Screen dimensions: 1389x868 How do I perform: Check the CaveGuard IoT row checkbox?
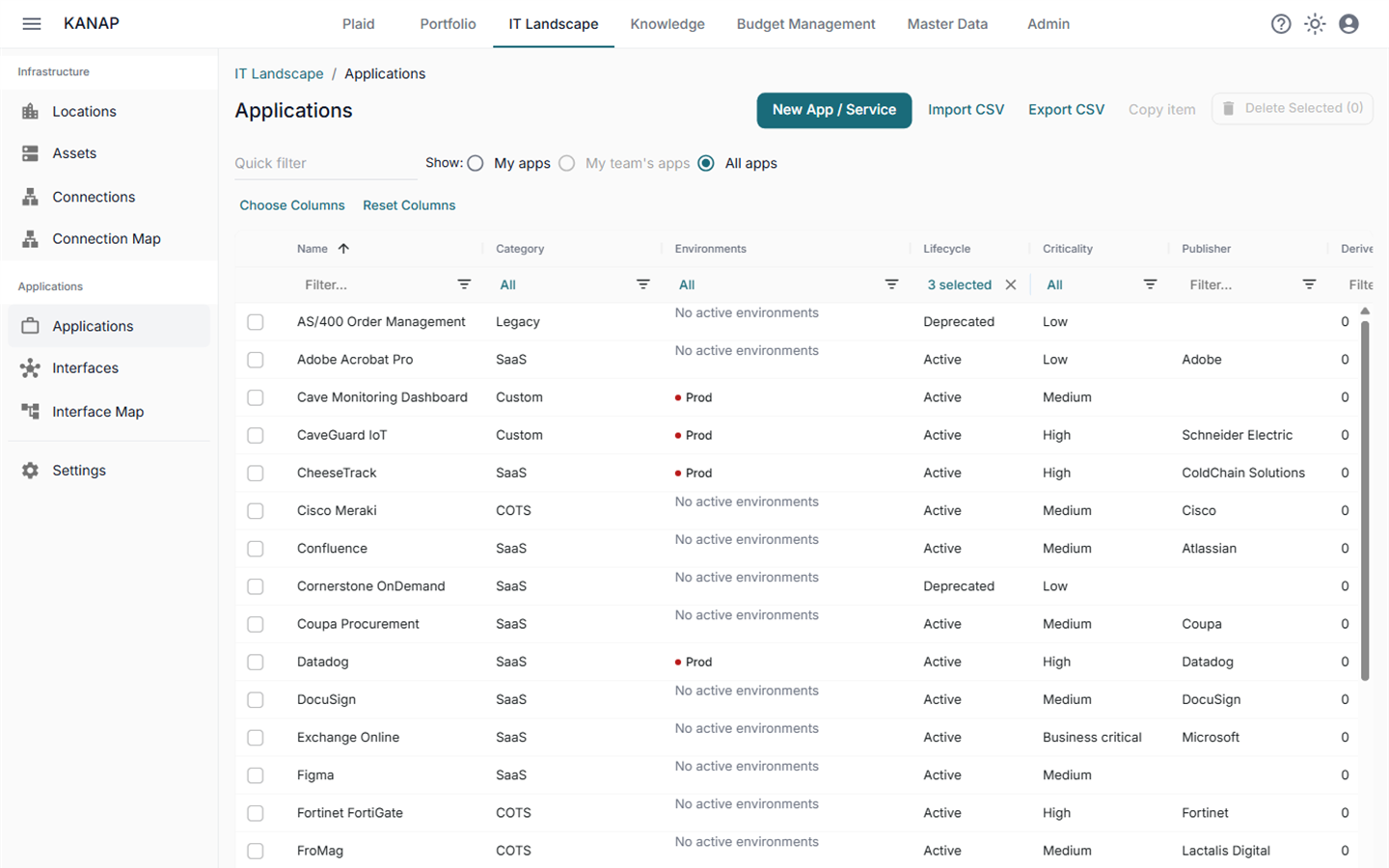(x=256, y=435)
